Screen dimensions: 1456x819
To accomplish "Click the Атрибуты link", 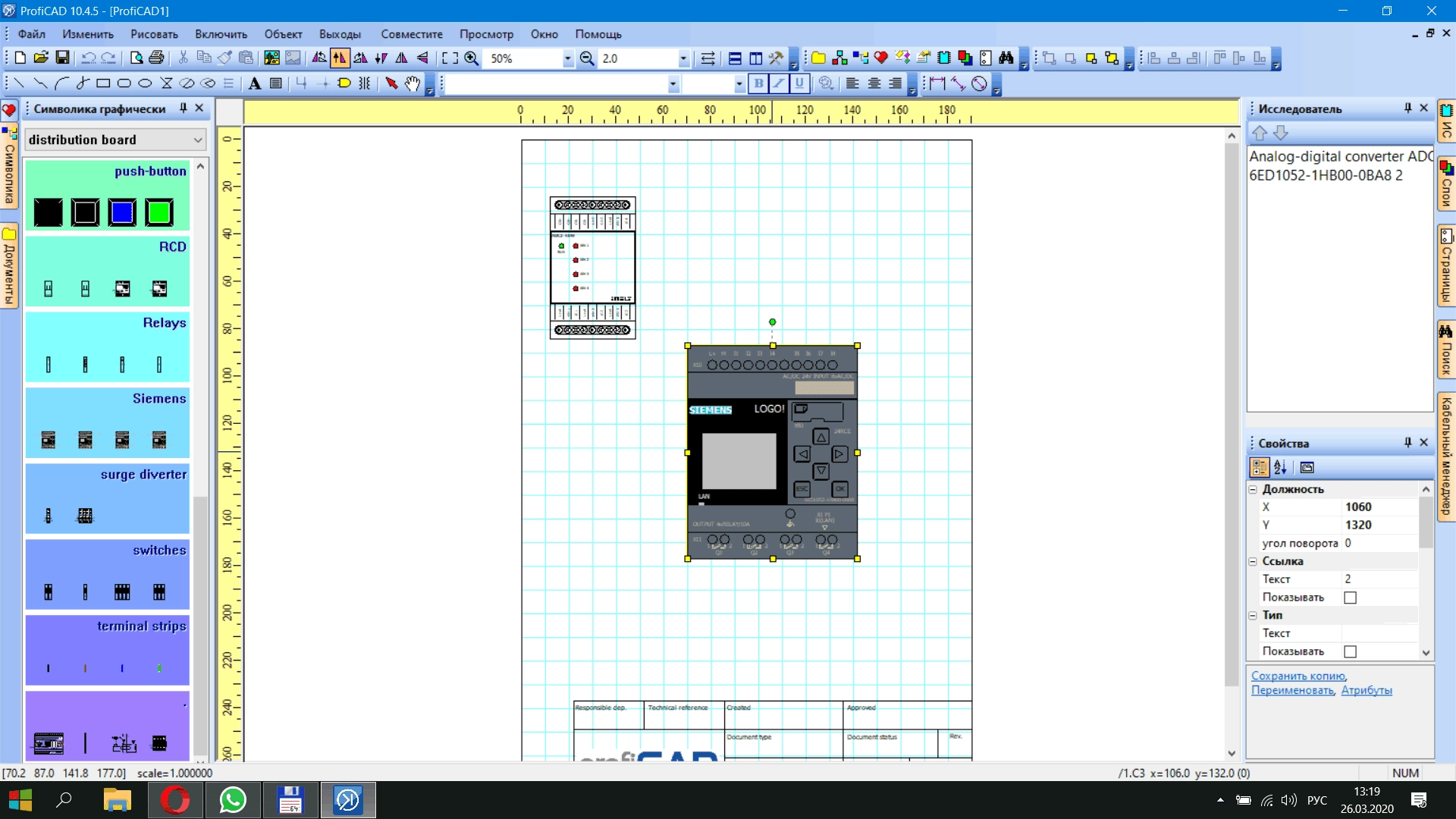I will tap(1367, 690).
